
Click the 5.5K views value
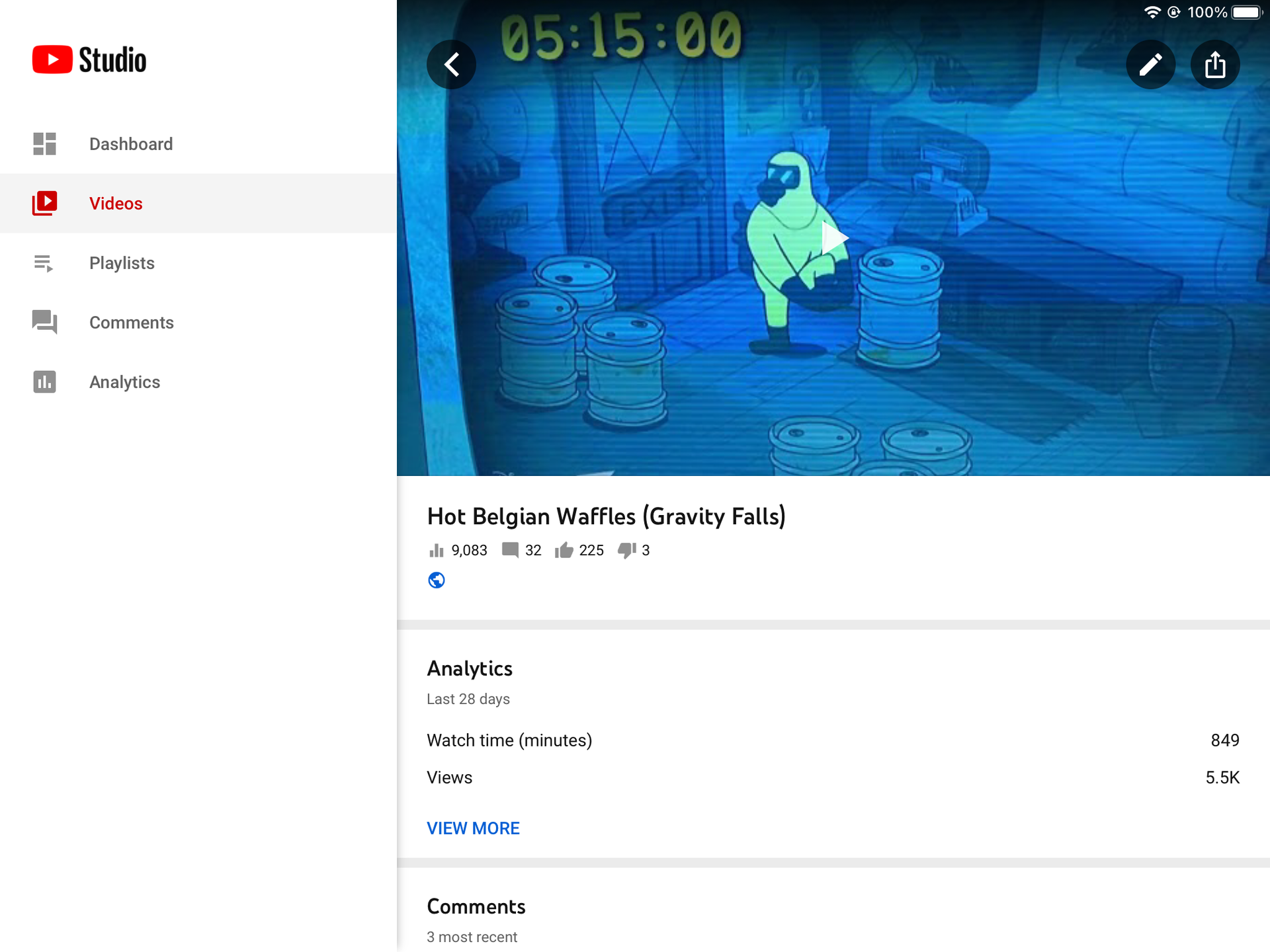coord(1222,777)
